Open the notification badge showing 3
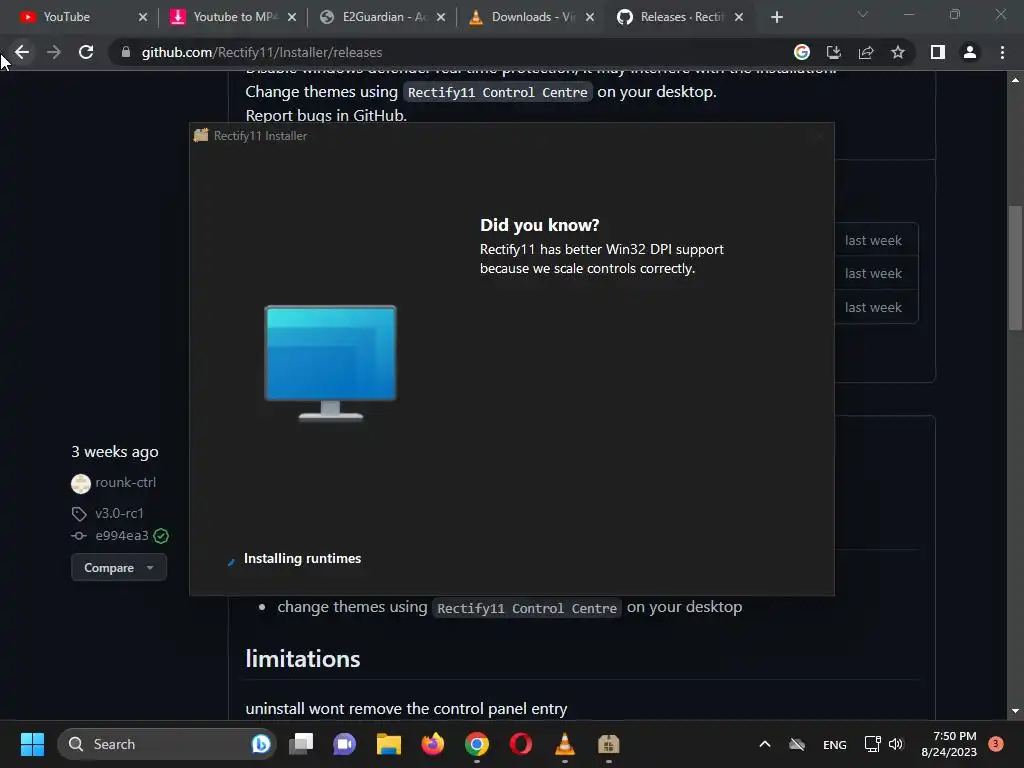This screenshot has width=1024, height=768. [x=996, y=744]
